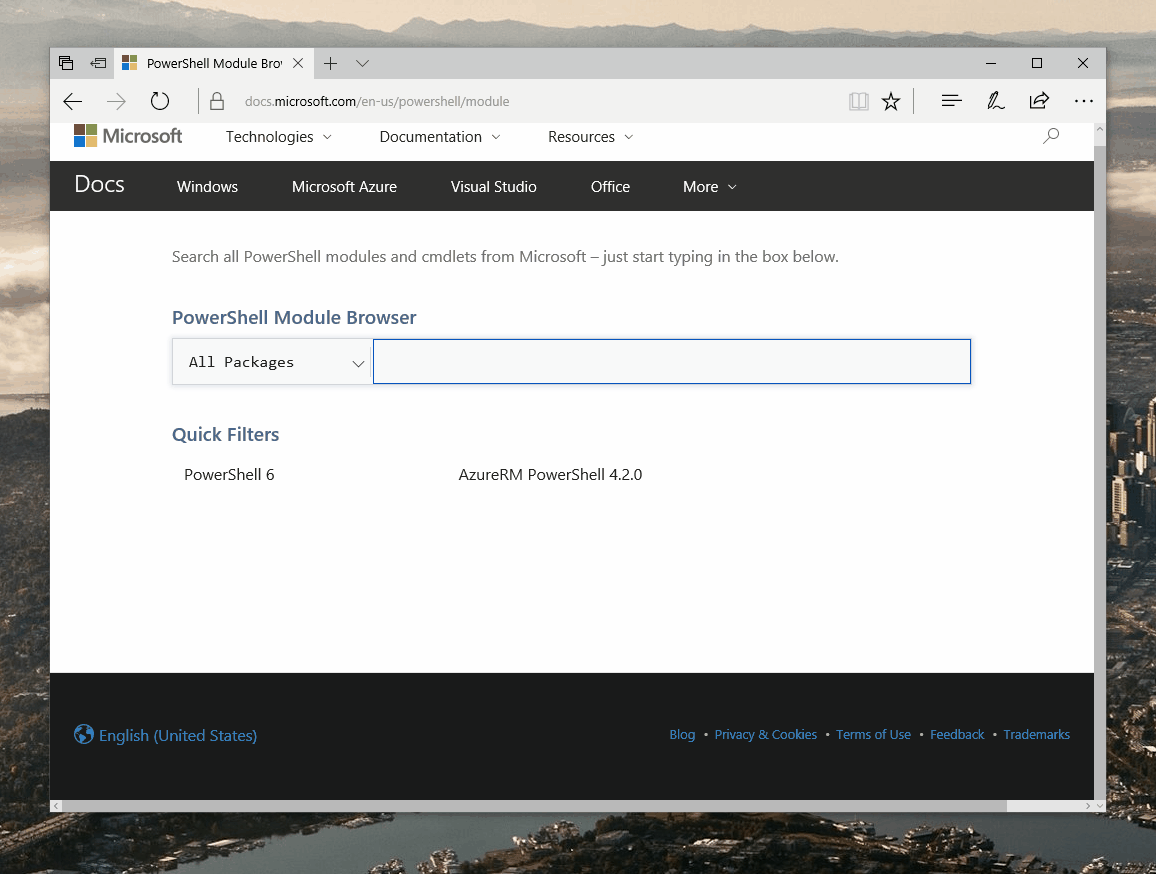
Task: Open the All Packages package selector
Action: [271, 361]
